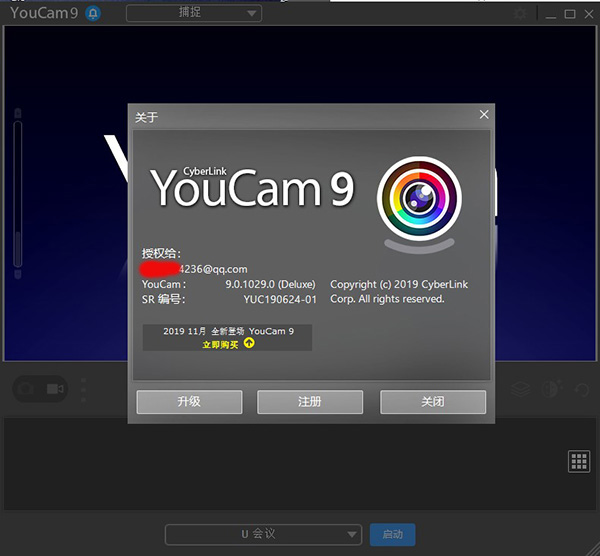Click the layers effects icon

(520, 389)
